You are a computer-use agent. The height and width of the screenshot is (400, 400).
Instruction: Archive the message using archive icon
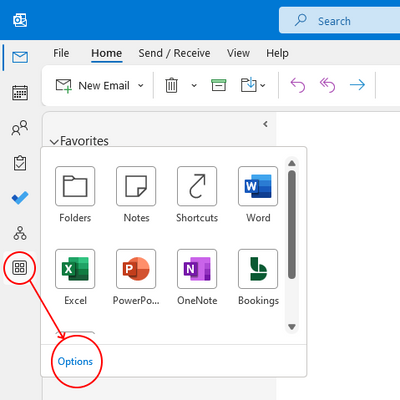(x=219, y=85)
